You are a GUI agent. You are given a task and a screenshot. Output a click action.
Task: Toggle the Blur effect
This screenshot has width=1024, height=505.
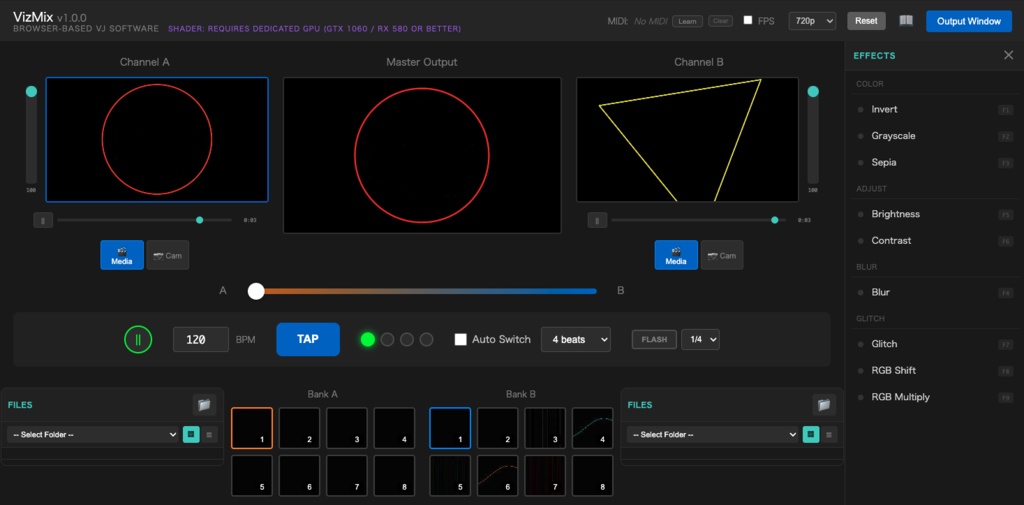coord(935,293)
